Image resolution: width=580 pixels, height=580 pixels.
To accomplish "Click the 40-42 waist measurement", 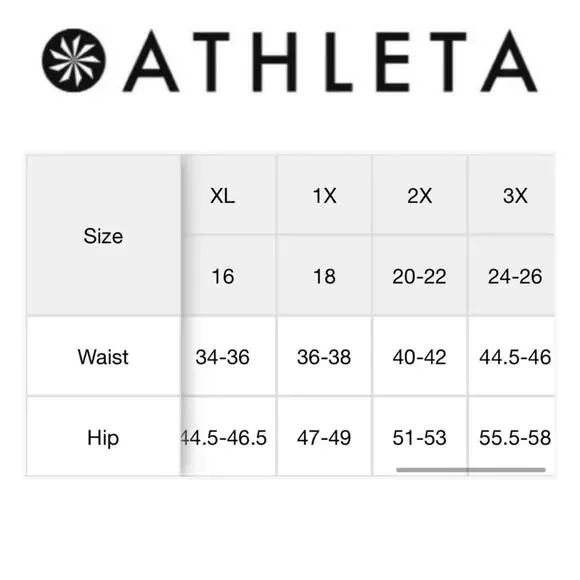I will (420, 357).
